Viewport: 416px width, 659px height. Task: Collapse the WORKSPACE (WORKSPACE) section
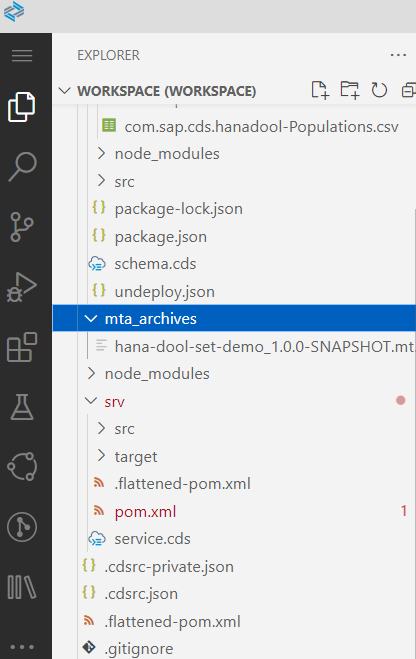pyautogui.click(x=64, y=91)
